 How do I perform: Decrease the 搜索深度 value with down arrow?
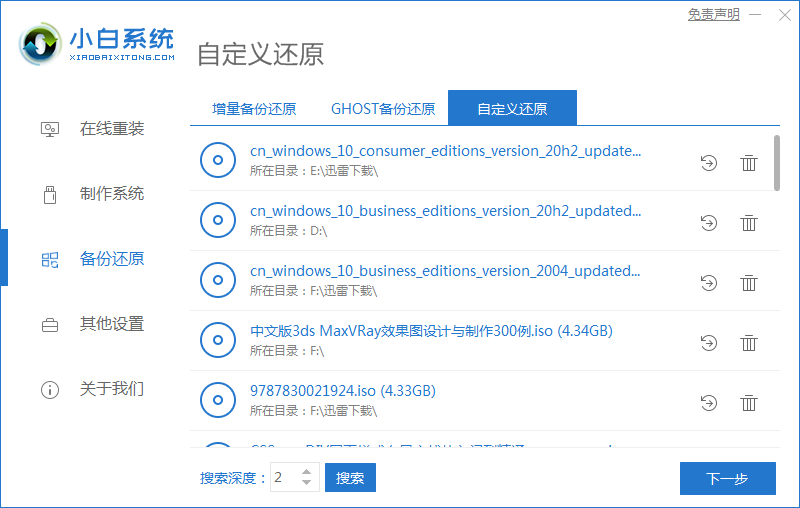pos(308,484)
